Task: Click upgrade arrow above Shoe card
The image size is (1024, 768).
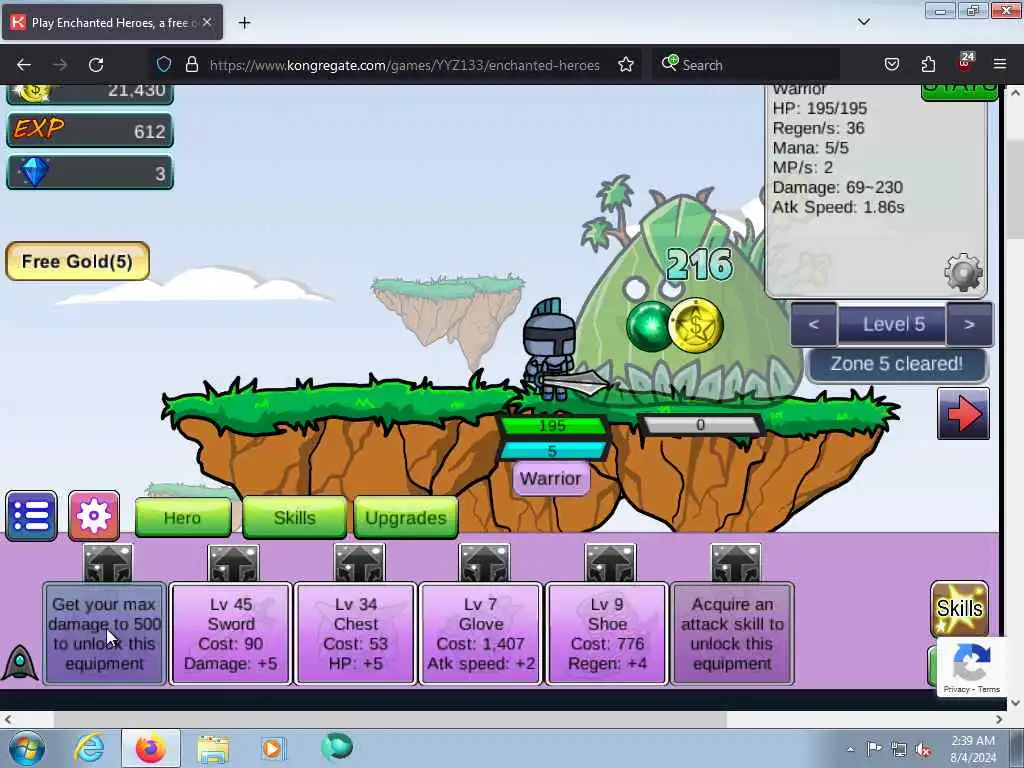Action: point(610,563)
